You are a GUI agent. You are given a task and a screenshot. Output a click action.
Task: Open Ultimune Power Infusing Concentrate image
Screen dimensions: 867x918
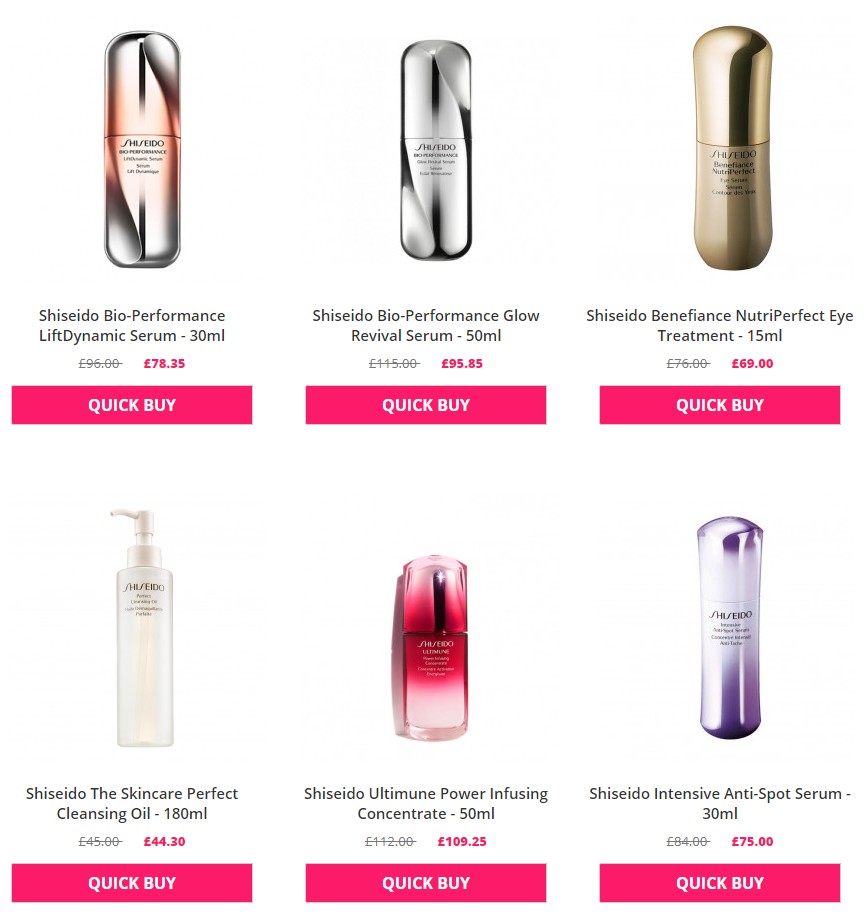click(434, 647)
